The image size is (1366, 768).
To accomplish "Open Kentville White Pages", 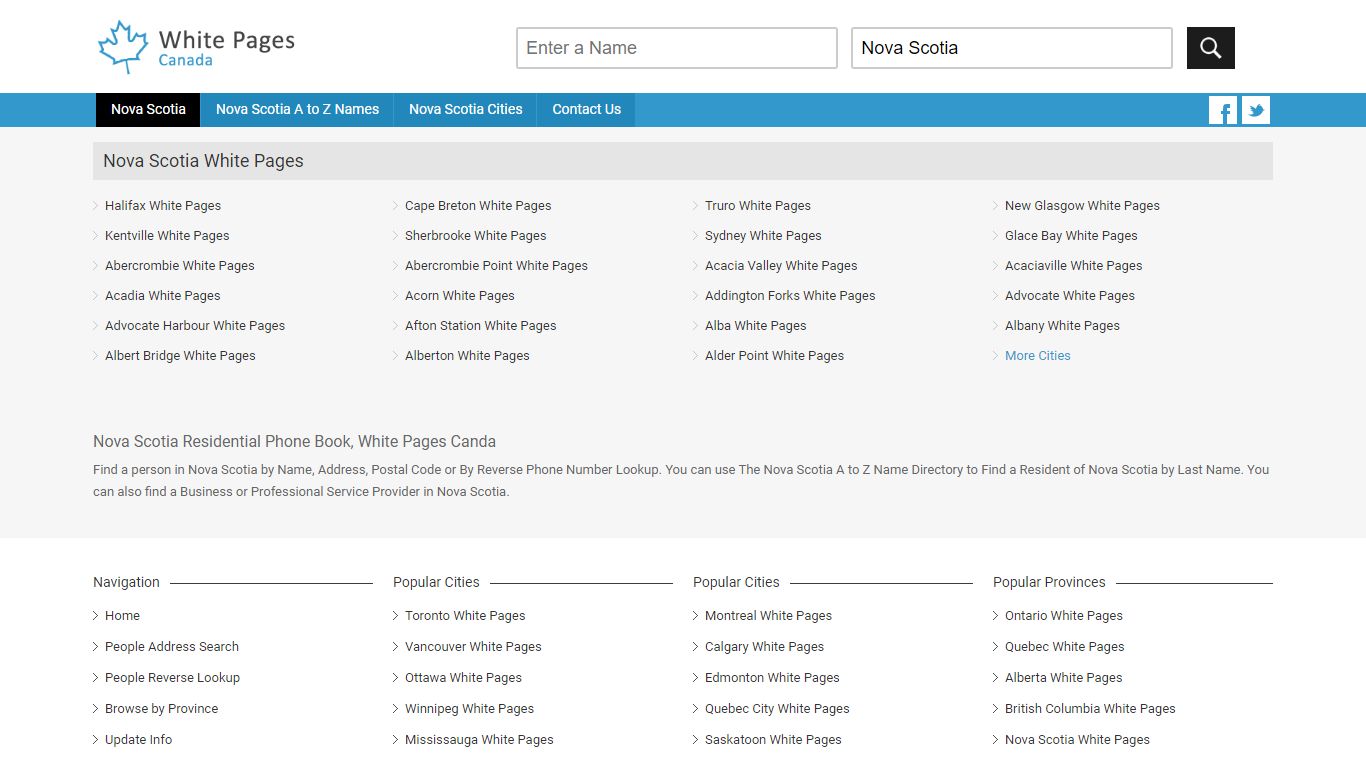I will pos(167,236).
